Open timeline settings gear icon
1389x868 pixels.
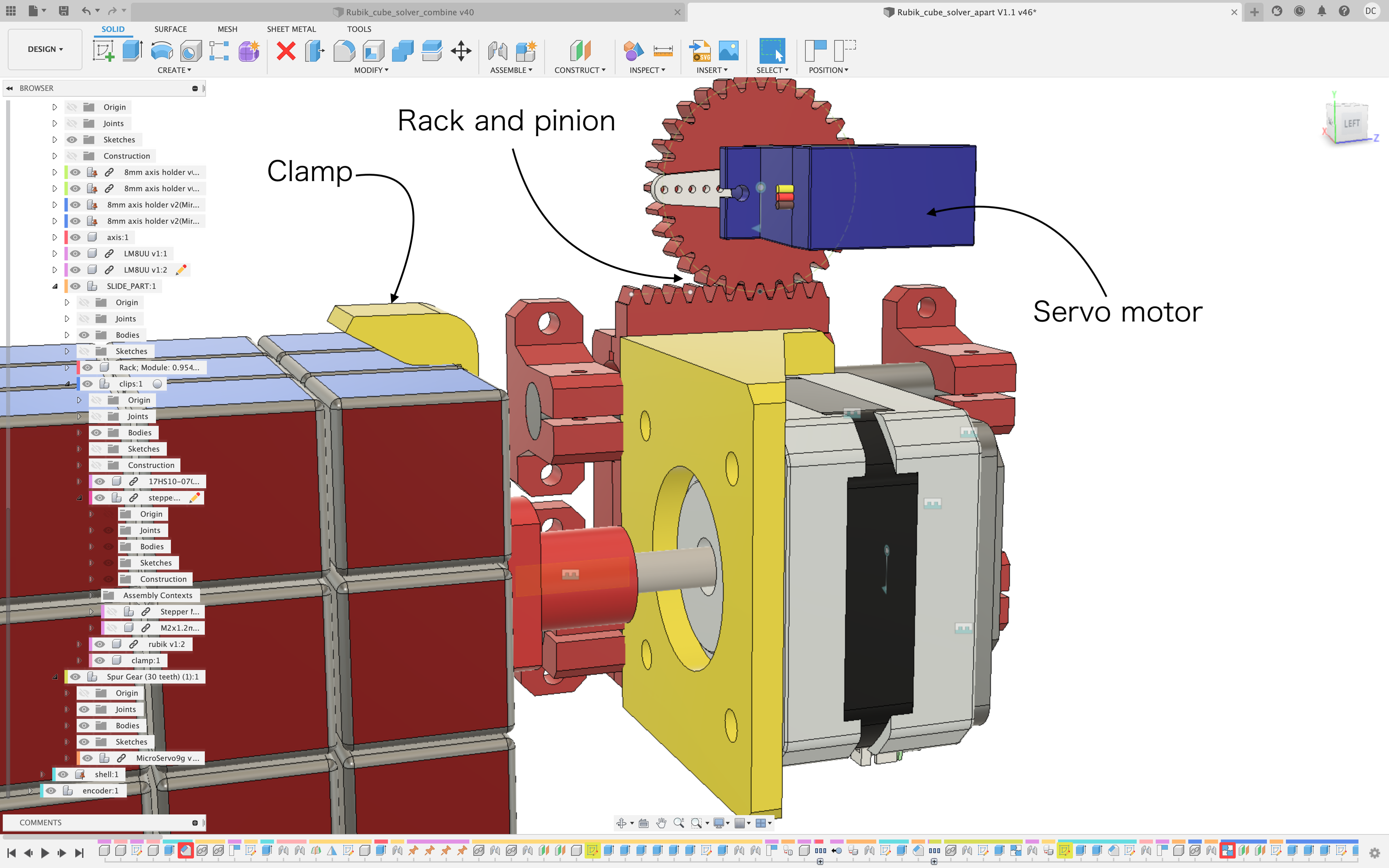click(1374, 853)
